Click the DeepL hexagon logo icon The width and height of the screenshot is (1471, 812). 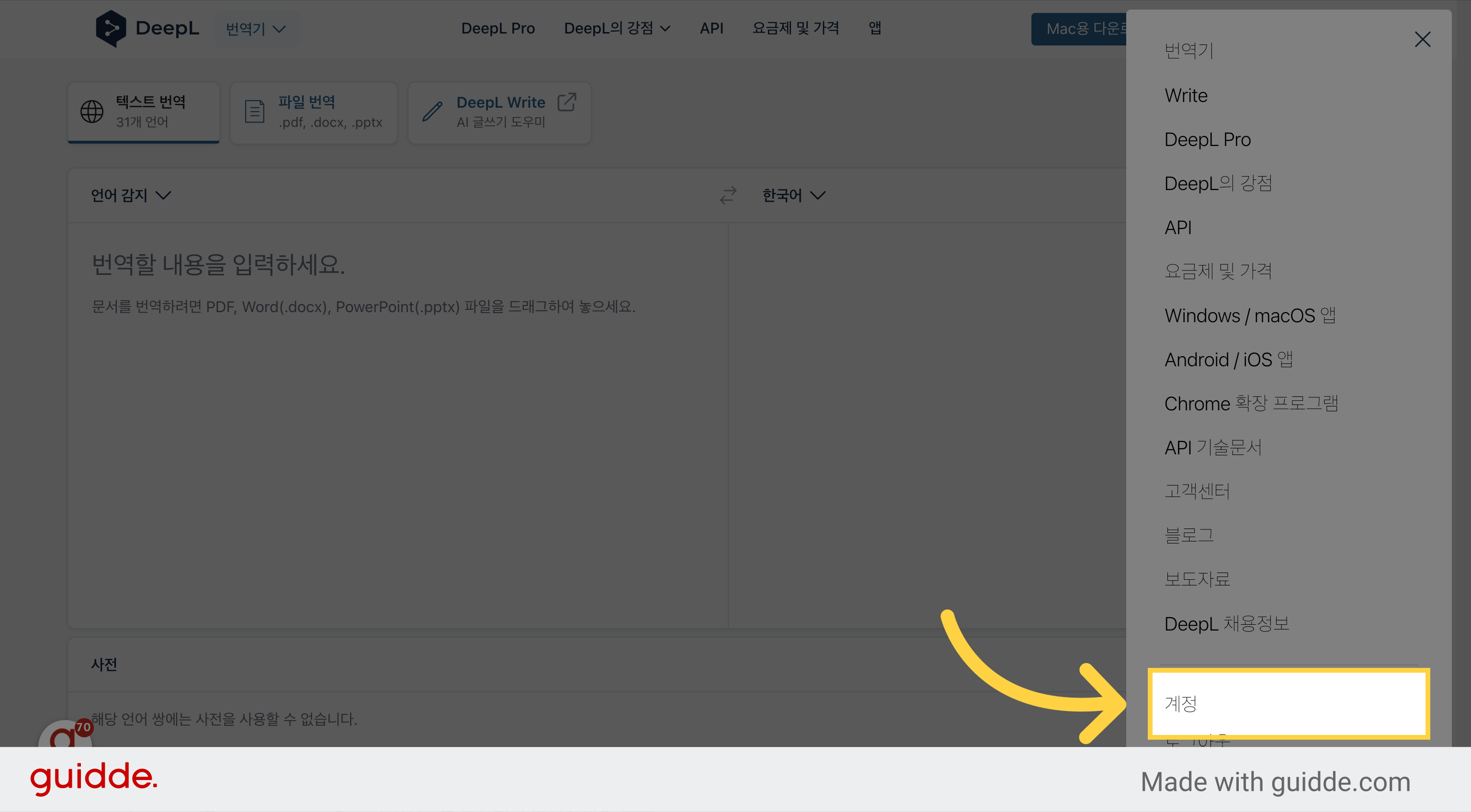coord(111,29)
